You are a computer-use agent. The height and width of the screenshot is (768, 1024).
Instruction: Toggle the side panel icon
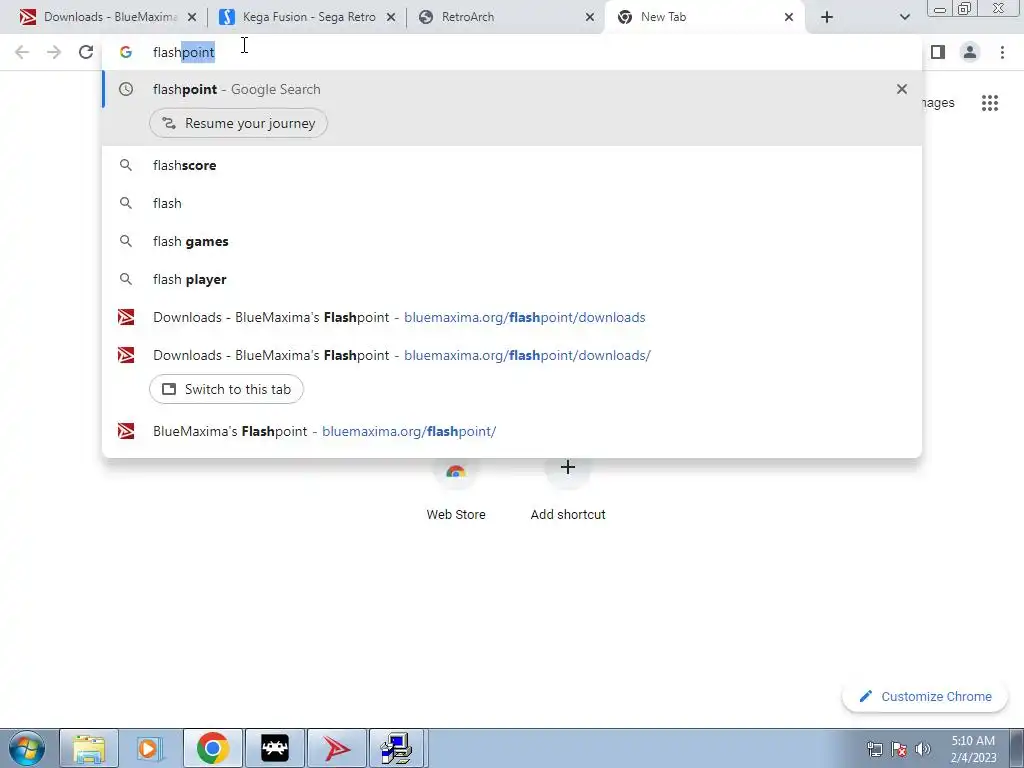point(938,52)
